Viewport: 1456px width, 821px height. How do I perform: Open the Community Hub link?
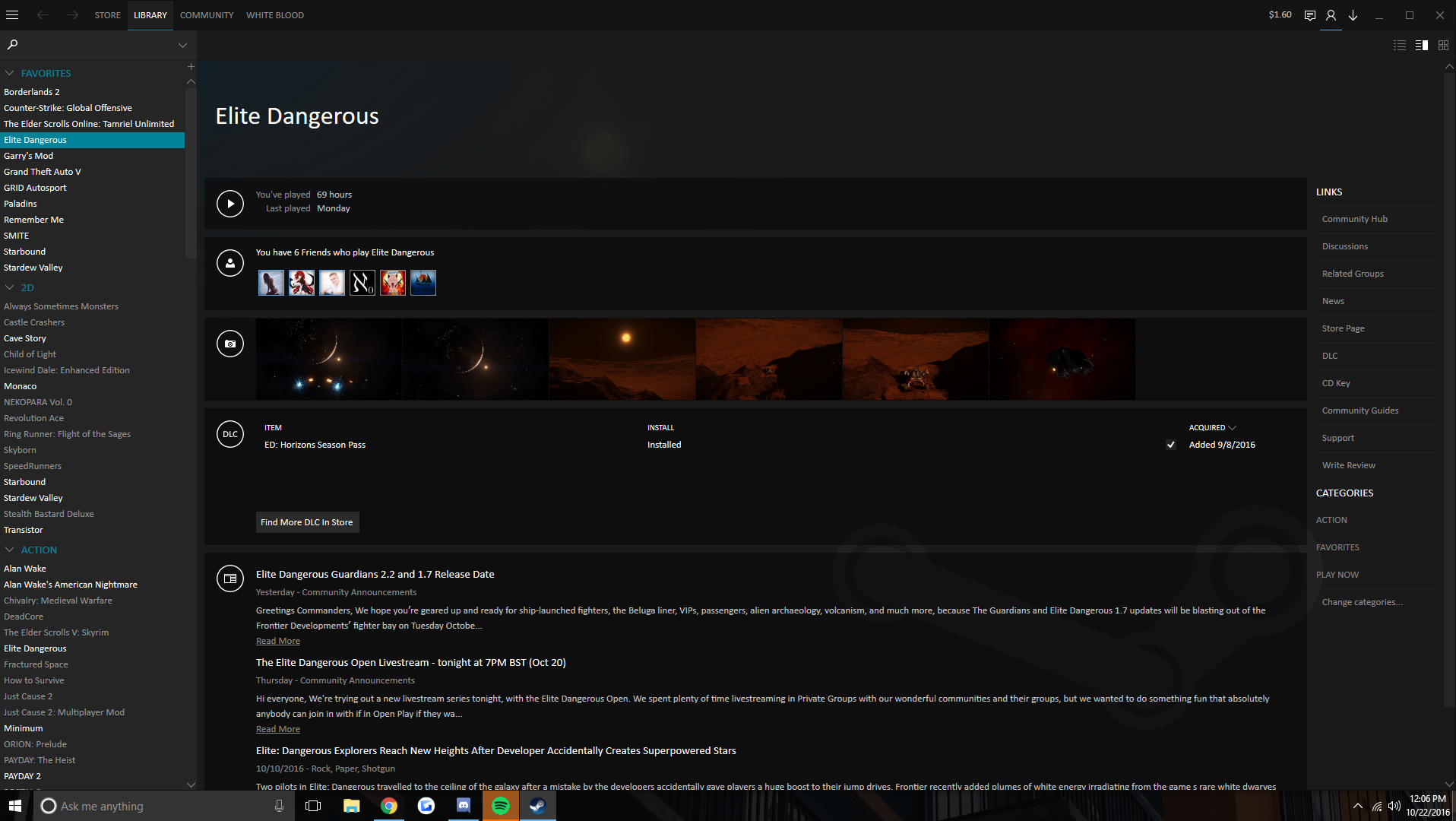(x=1355, y=219)
